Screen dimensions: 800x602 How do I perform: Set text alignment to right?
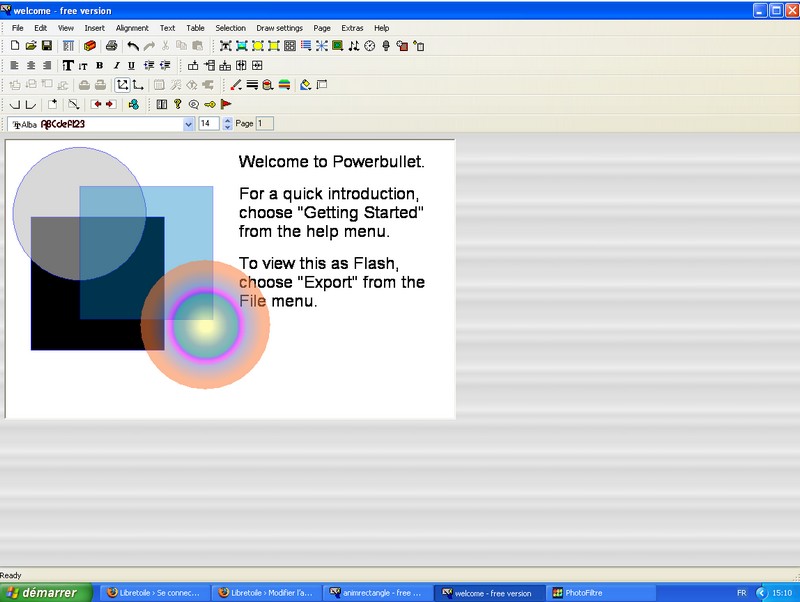click(x=46, y=65)
